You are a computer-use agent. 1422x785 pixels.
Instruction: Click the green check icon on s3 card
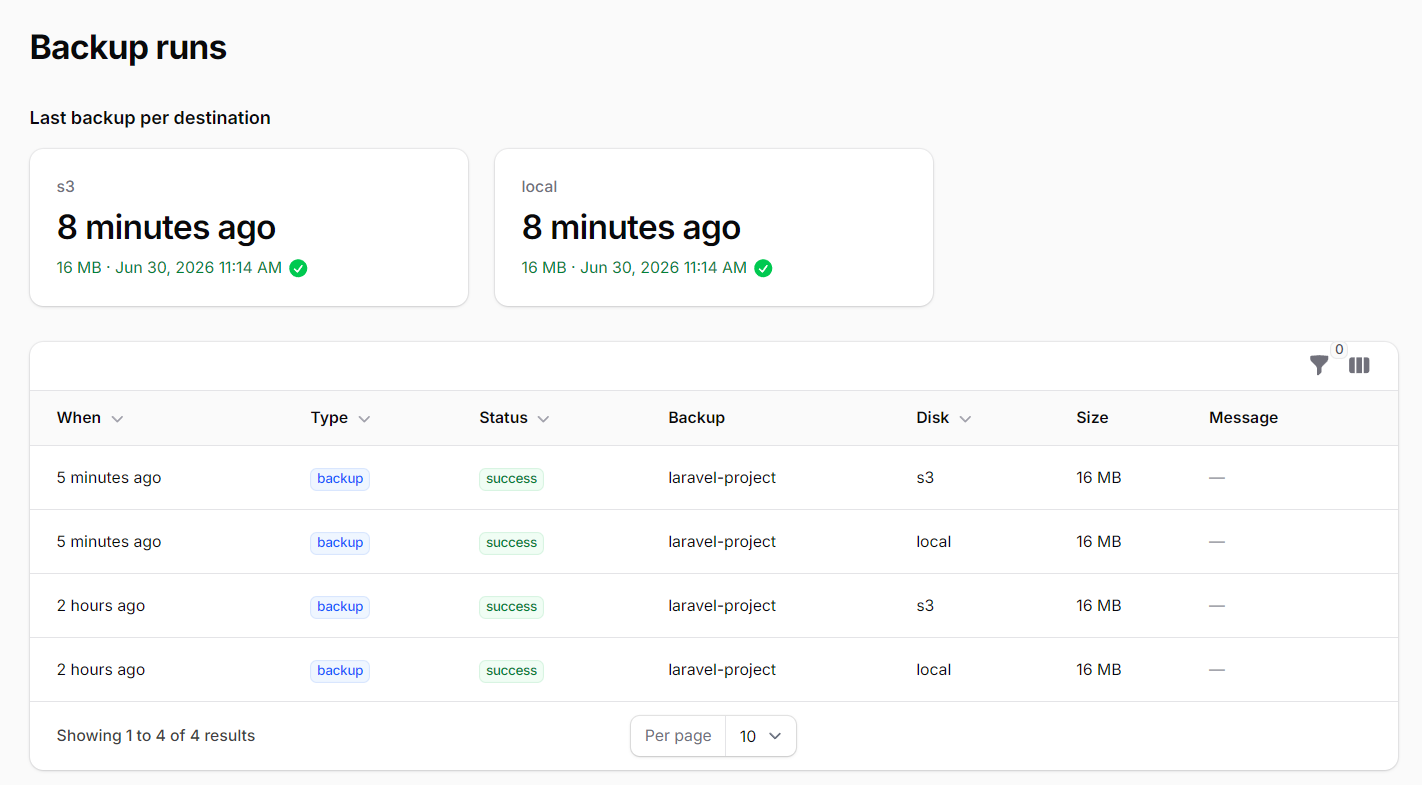(298, 268)
